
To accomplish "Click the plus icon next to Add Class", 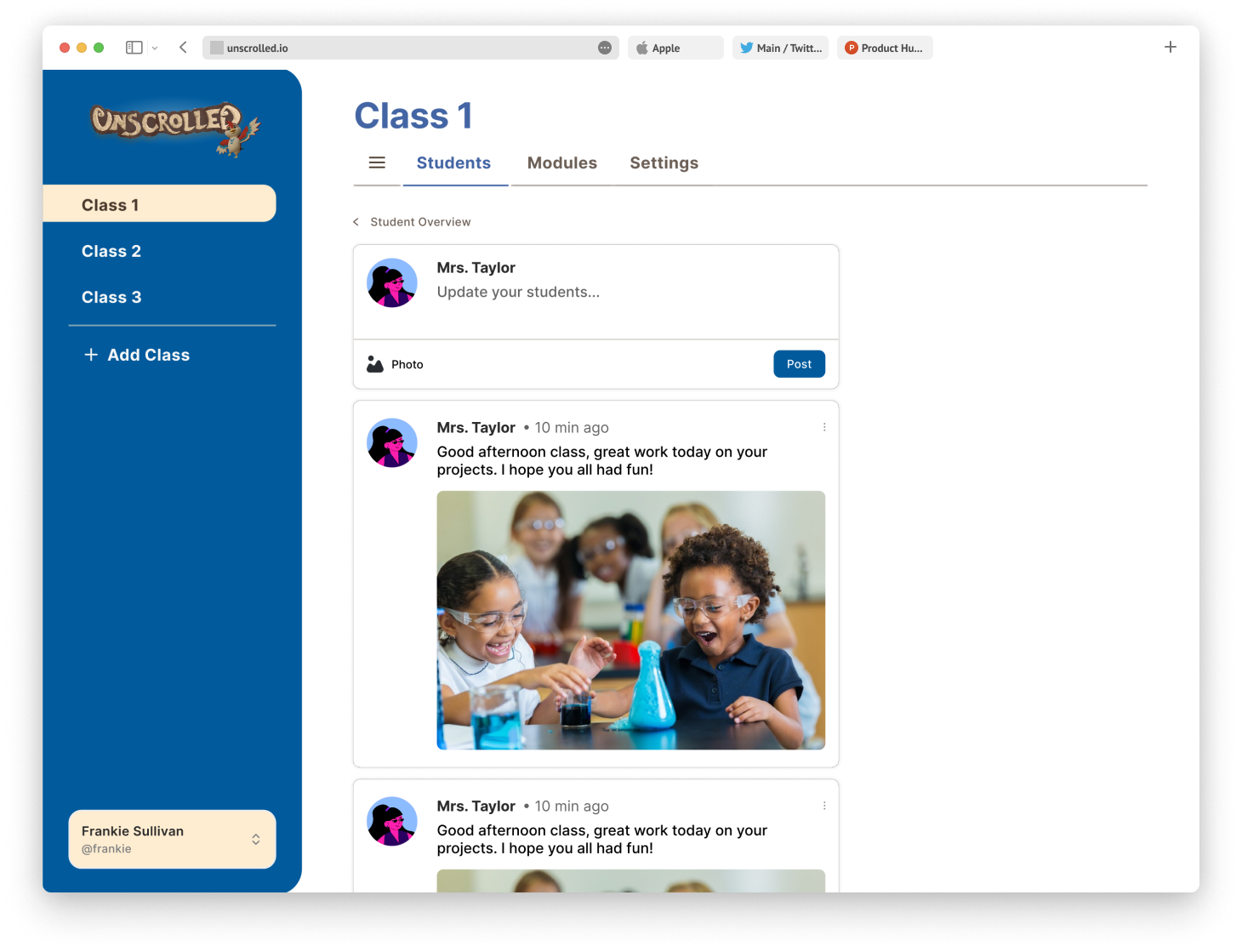I will tap(91, 355).
